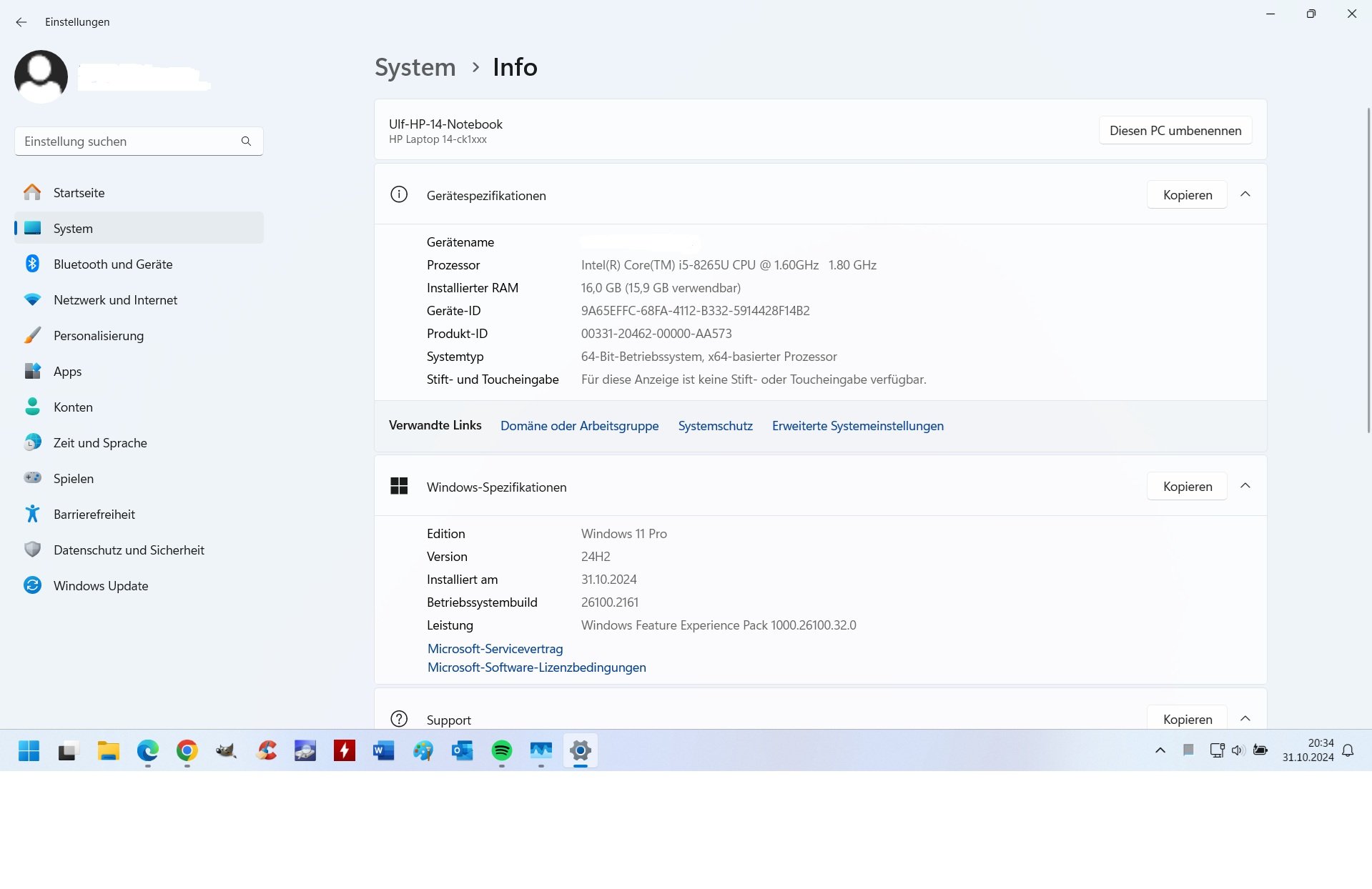Open Netzwerk und Internet settings

(x=139, y=299)
